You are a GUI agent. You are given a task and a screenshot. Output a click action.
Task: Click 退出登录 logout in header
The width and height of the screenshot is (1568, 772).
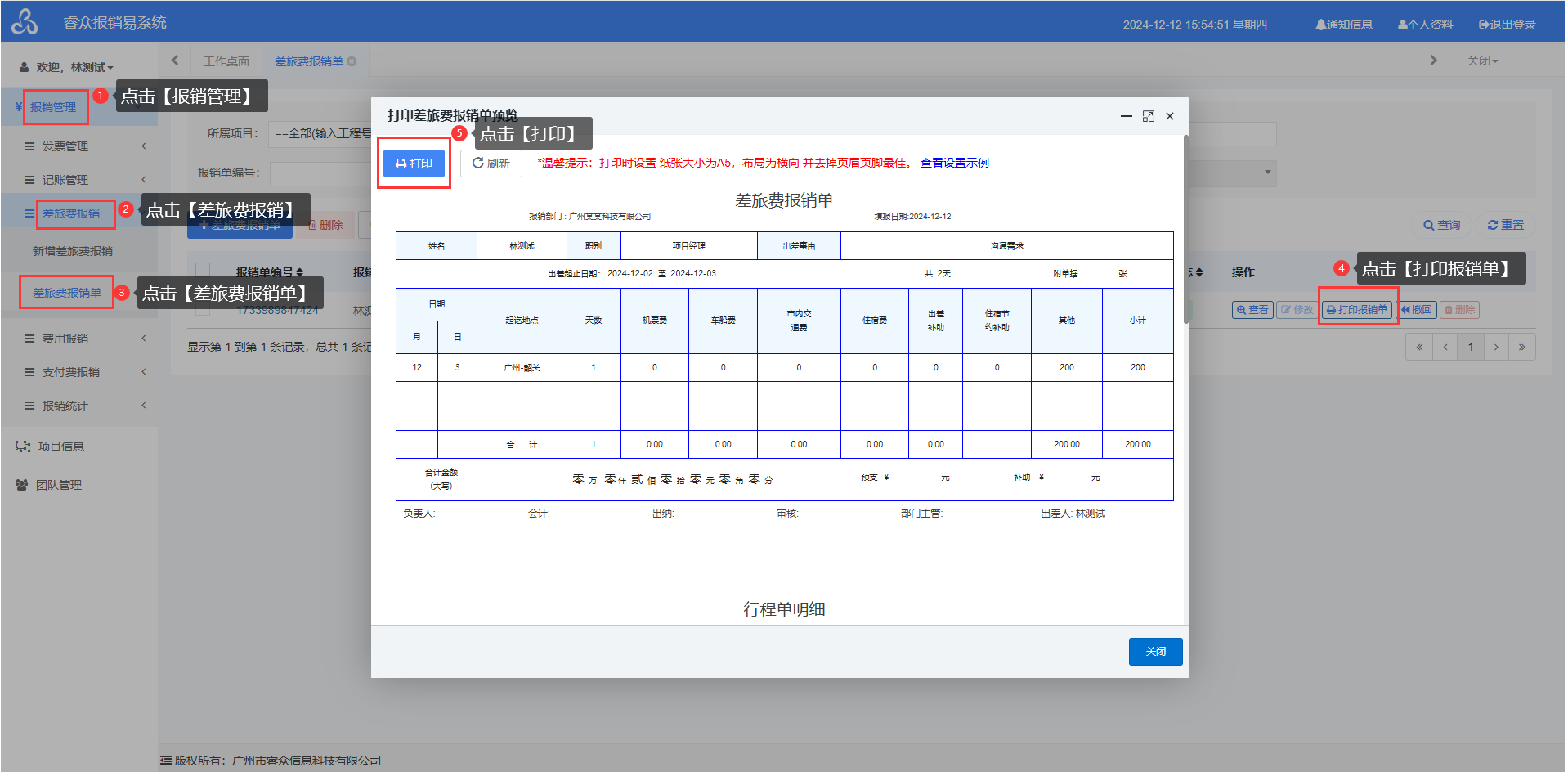pyautogui.click(x=1507, y=25)
